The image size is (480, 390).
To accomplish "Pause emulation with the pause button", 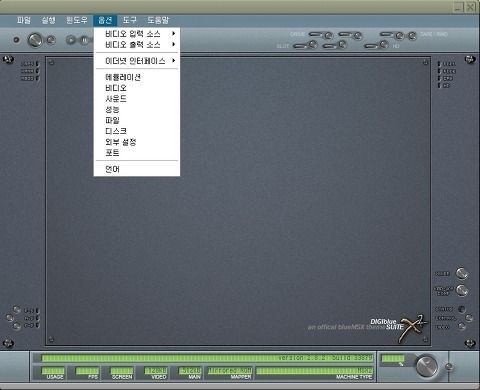I will point(85,40).
